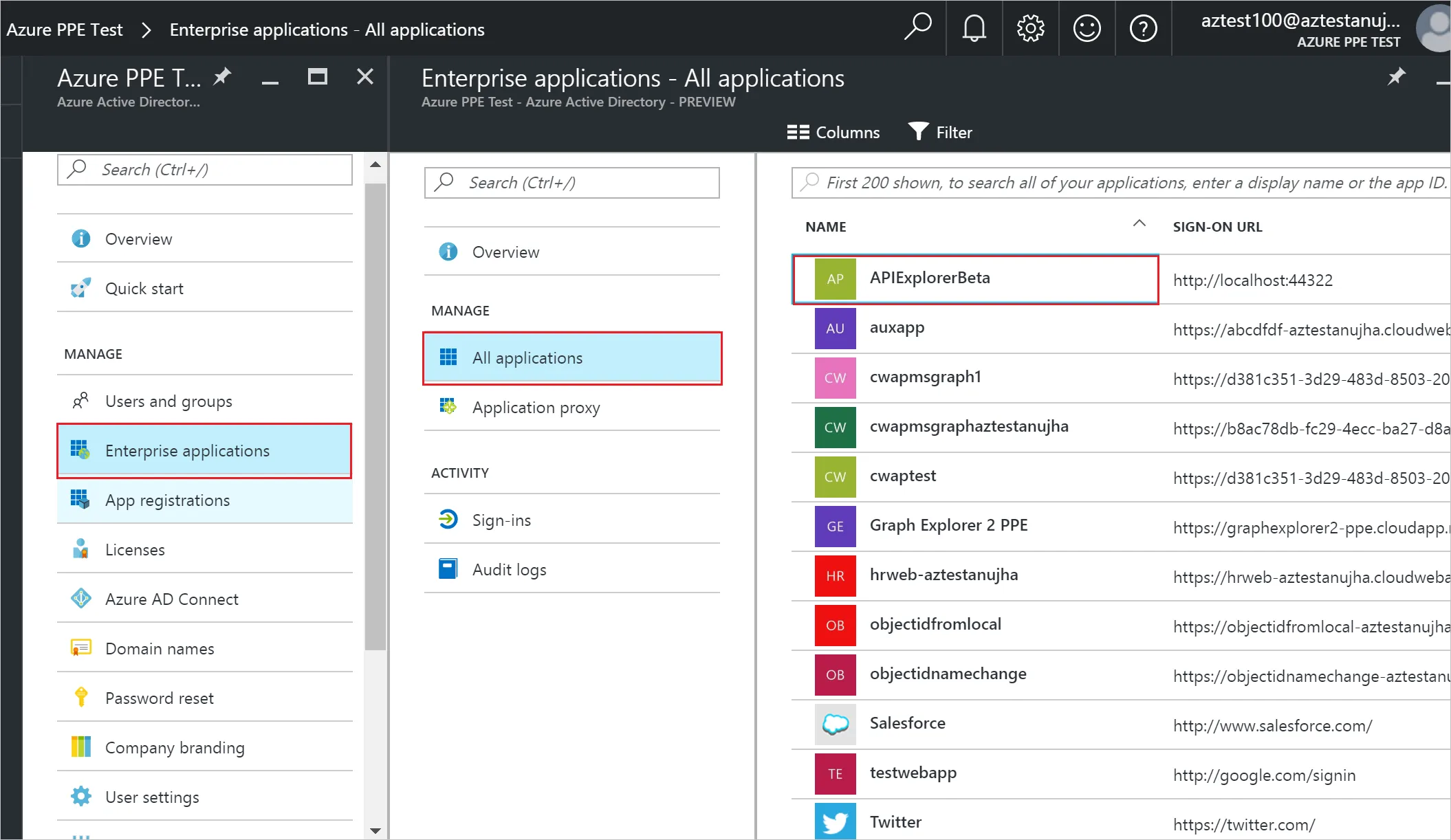Click the Salesforce cloud icon
Image resolution: width=1451 pixels, height=840 pixels.
pos(835,724)
